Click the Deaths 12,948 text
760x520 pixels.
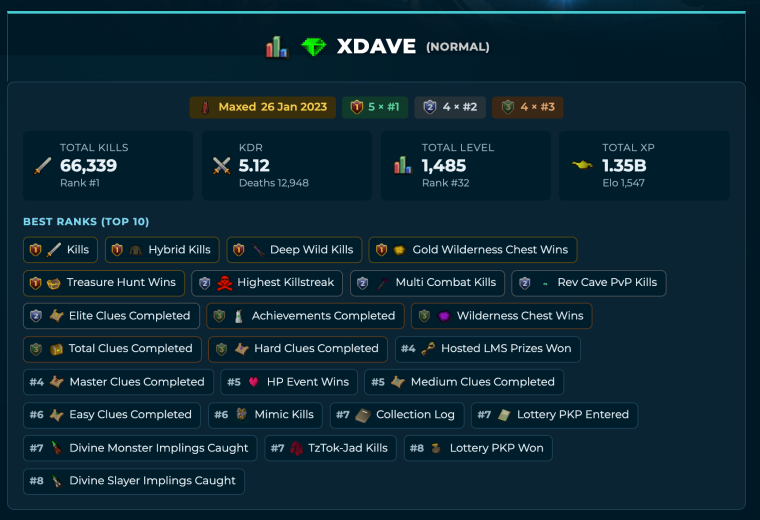pos(274,183)
